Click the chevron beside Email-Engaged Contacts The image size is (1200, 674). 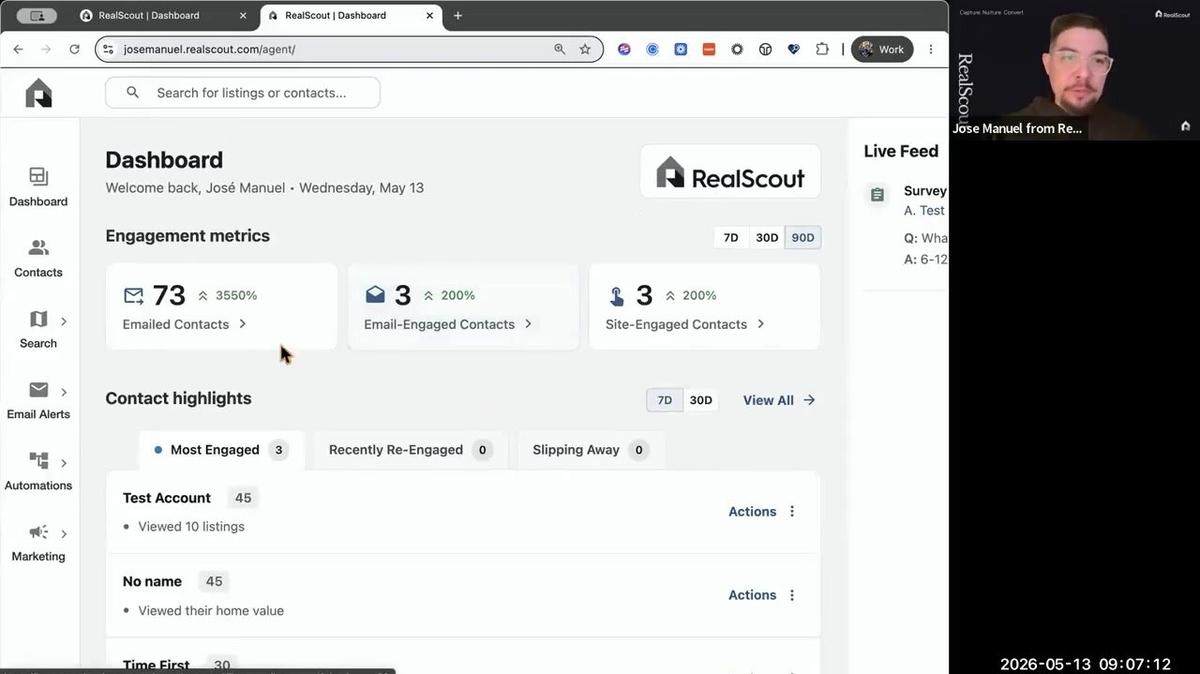point(528,324)
